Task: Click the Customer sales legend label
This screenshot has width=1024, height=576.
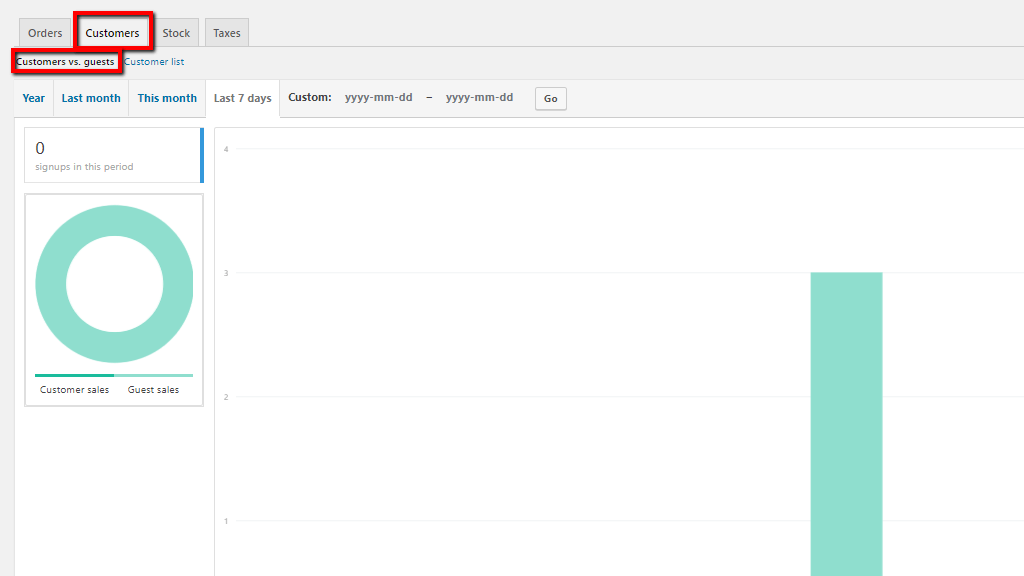Action: 74,390
